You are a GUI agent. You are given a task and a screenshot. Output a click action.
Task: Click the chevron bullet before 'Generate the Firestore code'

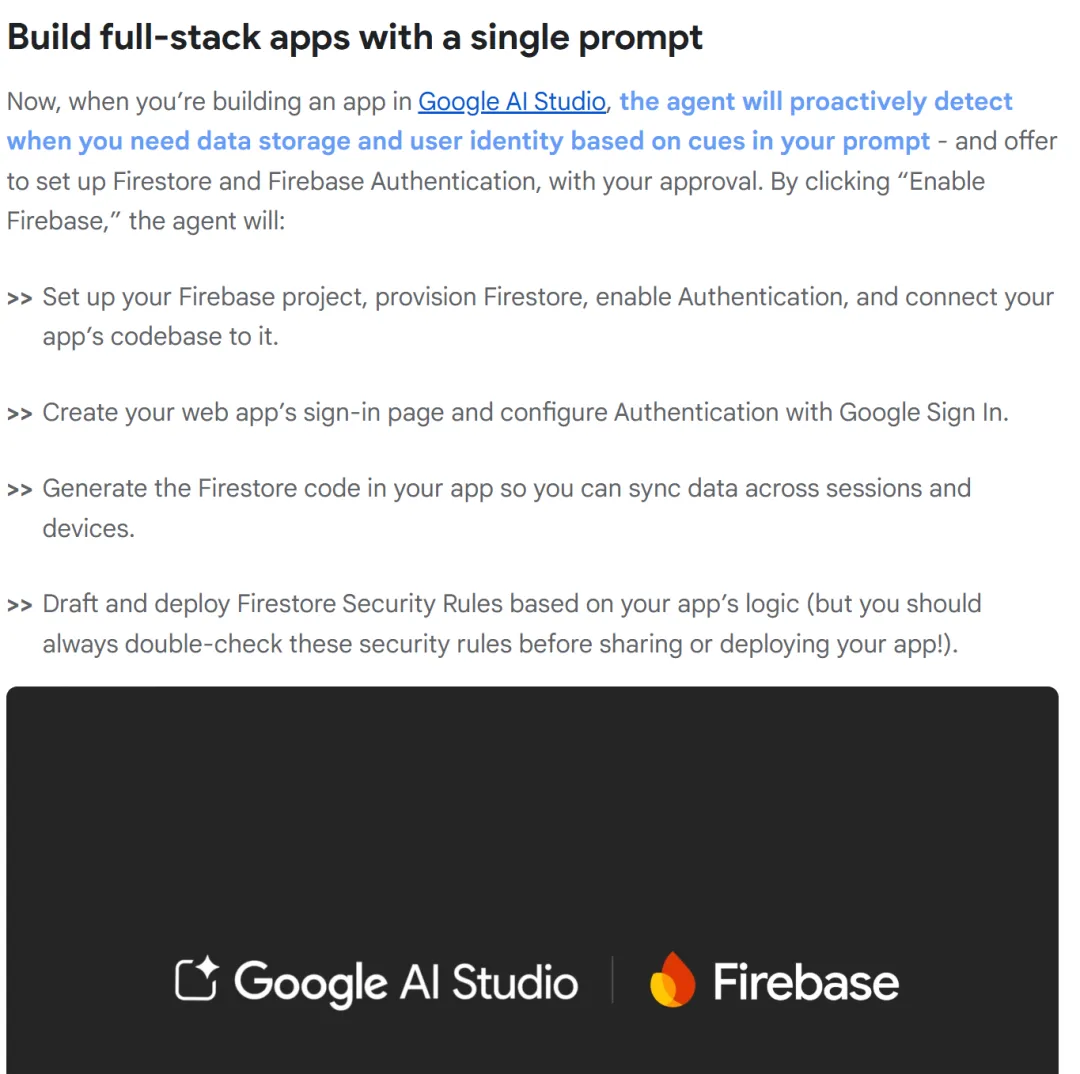coord(19,489)
